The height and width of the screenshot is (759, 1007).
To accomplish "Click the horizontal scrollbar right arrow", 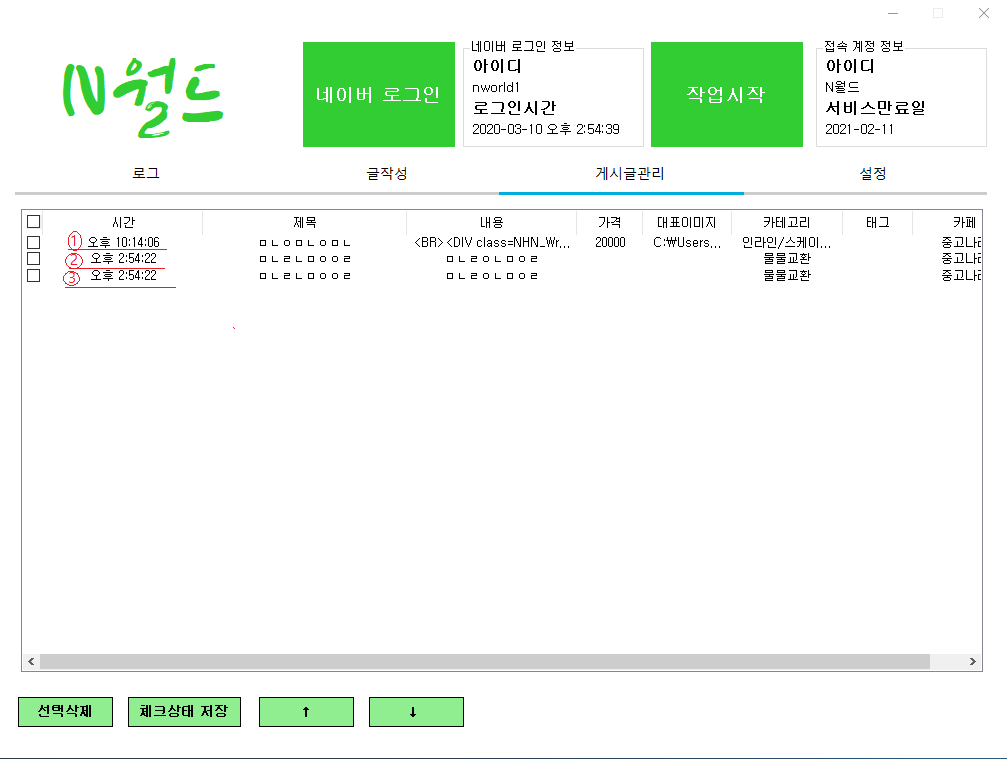I will coord(972,661).
